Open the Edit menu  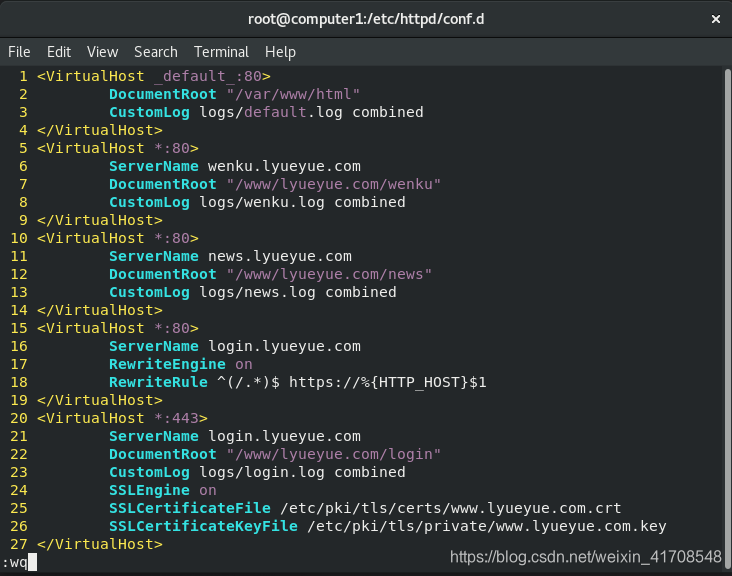[x=59, y=52]
